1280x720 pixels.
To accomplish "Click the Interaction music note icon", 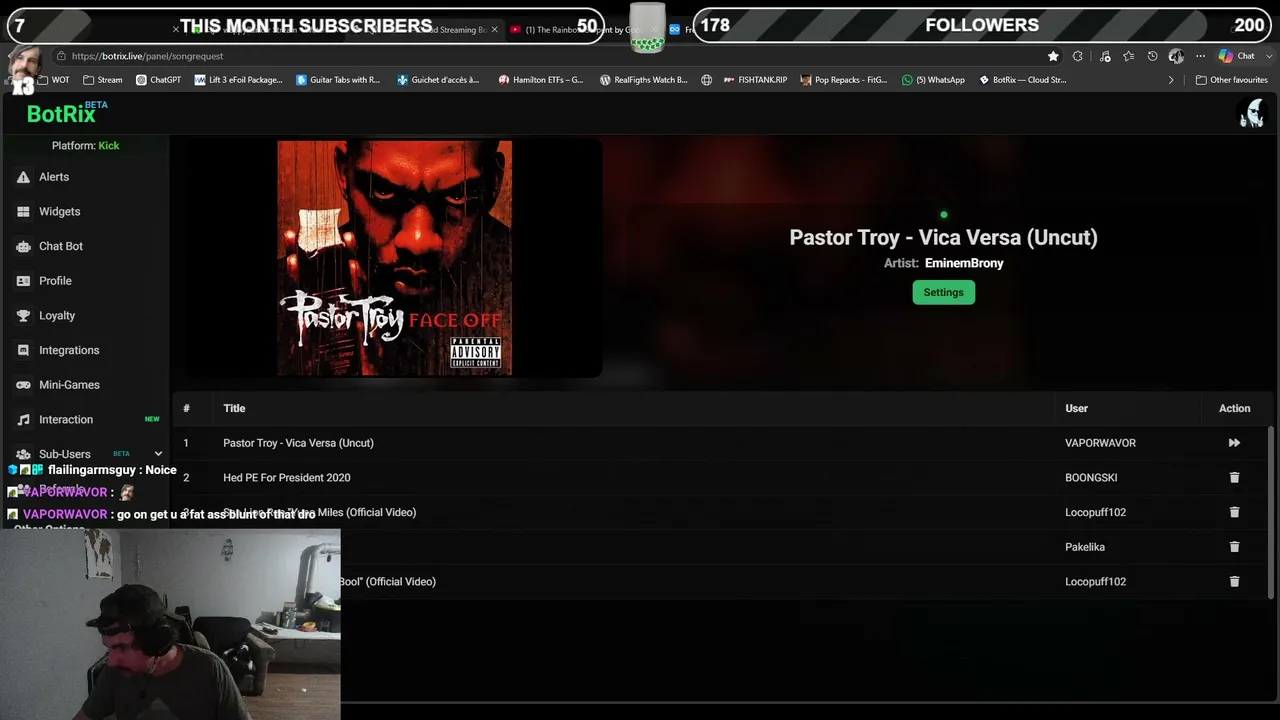I will (23, 420).
